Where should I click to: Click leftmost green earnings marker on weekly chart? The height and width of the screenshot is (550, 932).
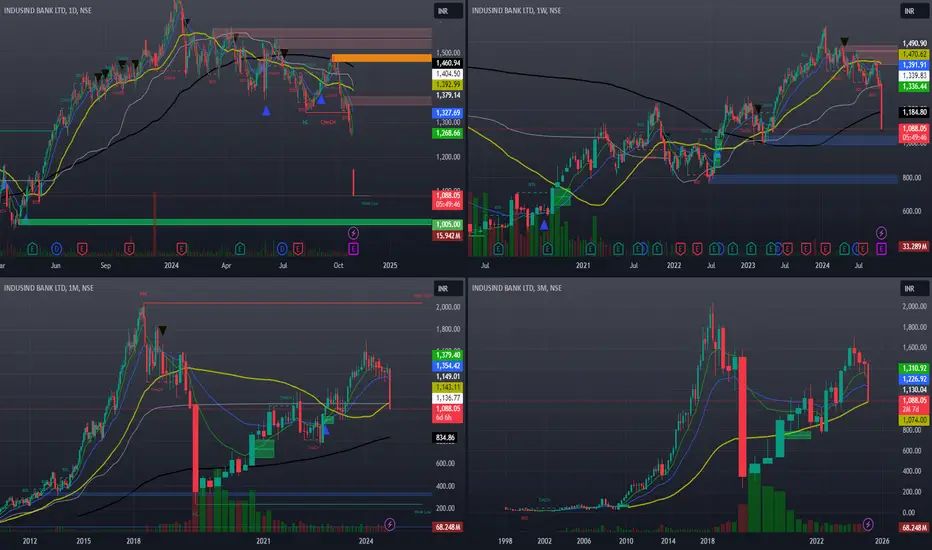pyautogui.click(x=499, y=249)
